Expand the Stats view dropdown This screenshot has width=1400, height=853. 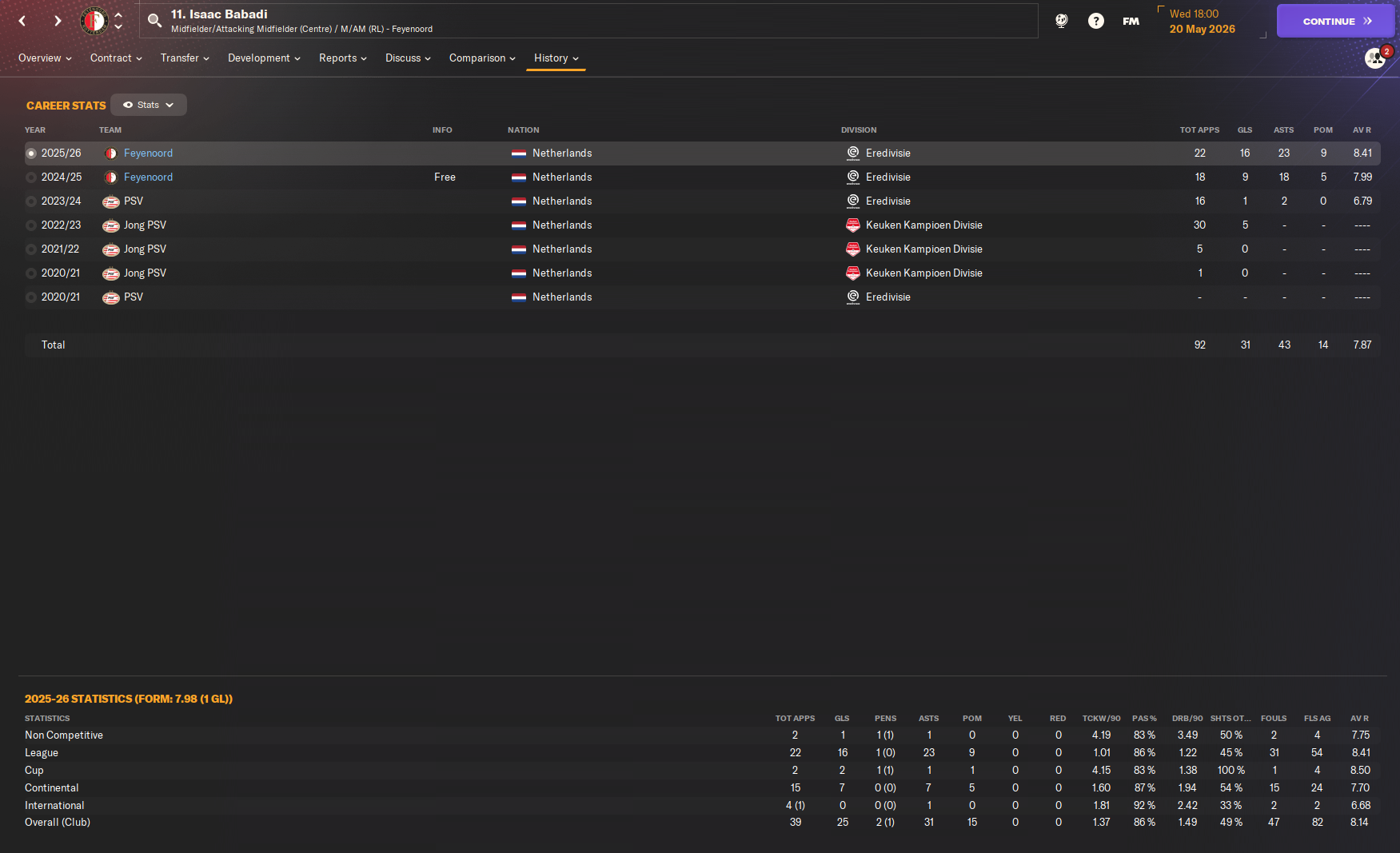[149, 105]
